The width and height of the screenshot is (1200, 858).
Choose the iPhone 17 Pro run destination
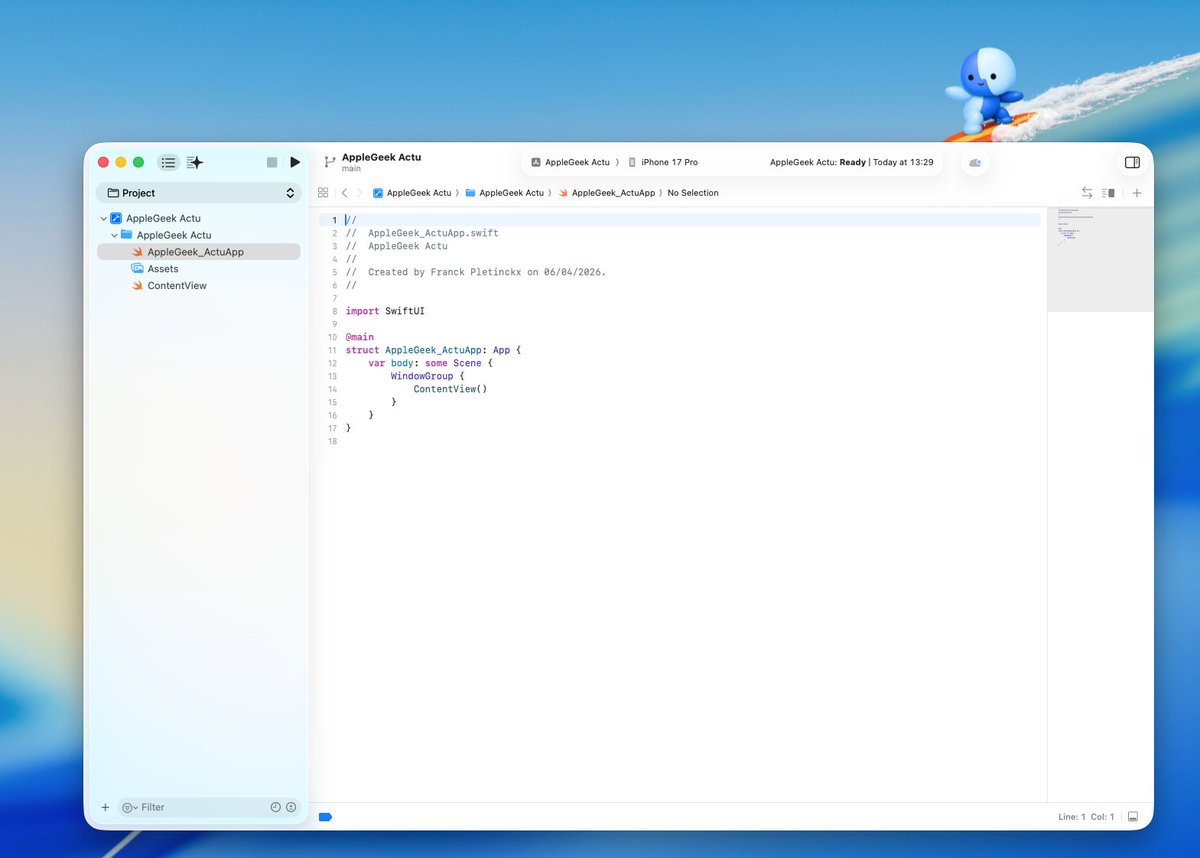(662, 162)
